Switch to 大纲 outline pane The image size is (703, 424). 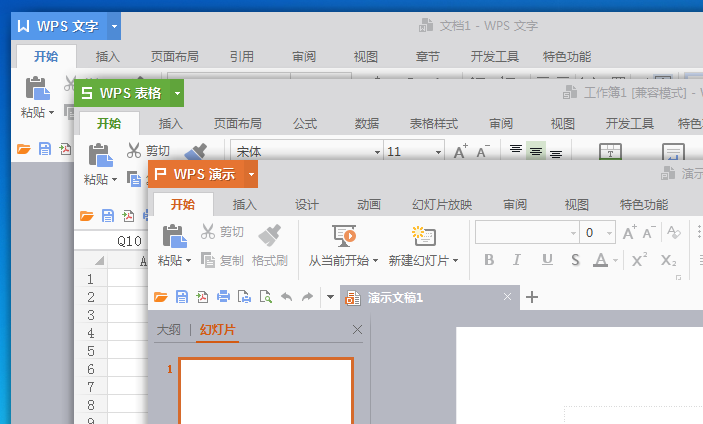click(x=169, y=330)
